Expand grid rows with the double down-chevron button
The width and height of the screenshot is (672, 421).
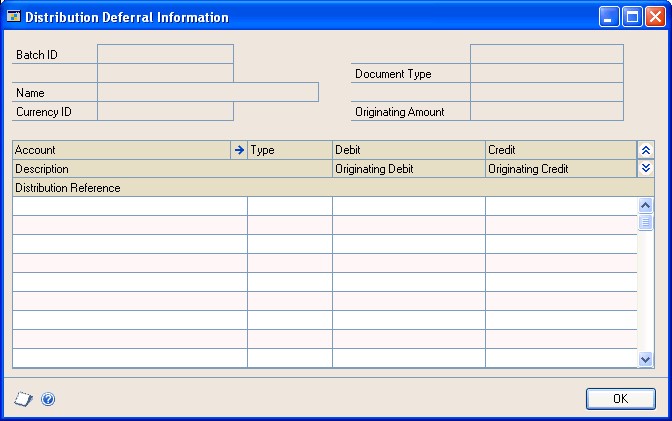[645, 168]
